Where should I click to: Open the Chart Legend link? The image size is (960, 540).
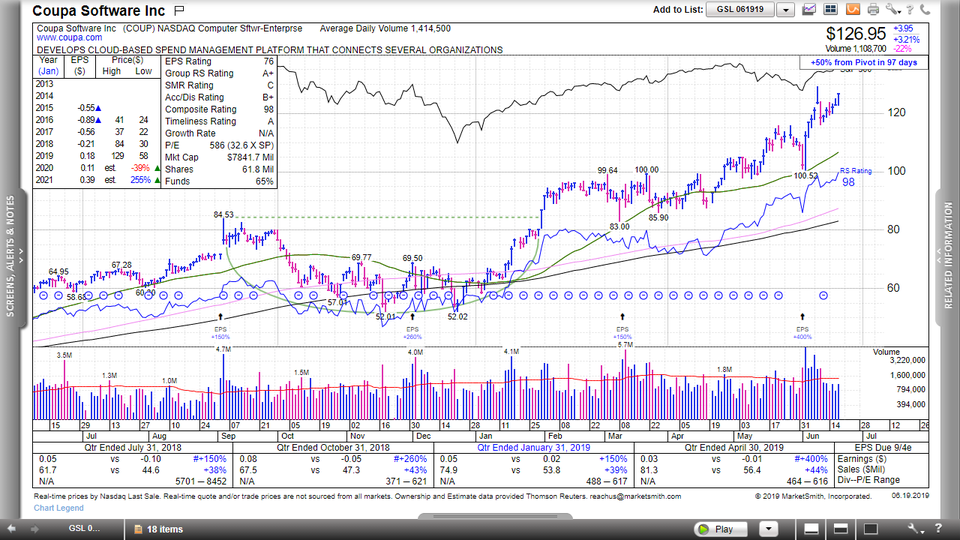[58, 508]
